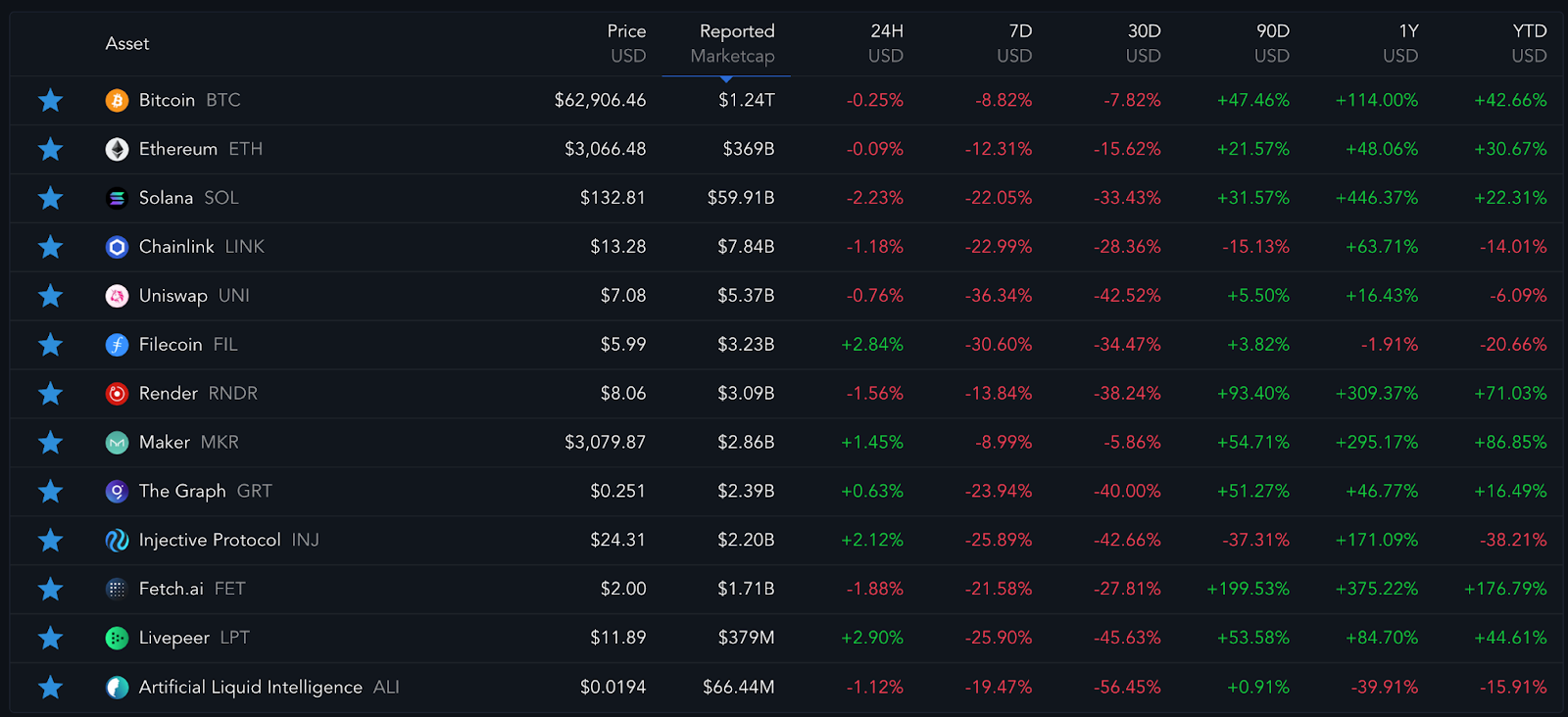Unfavorite Bitcoin using its star
Viewport: 1568px width, 717px height.
pos(50,100)
